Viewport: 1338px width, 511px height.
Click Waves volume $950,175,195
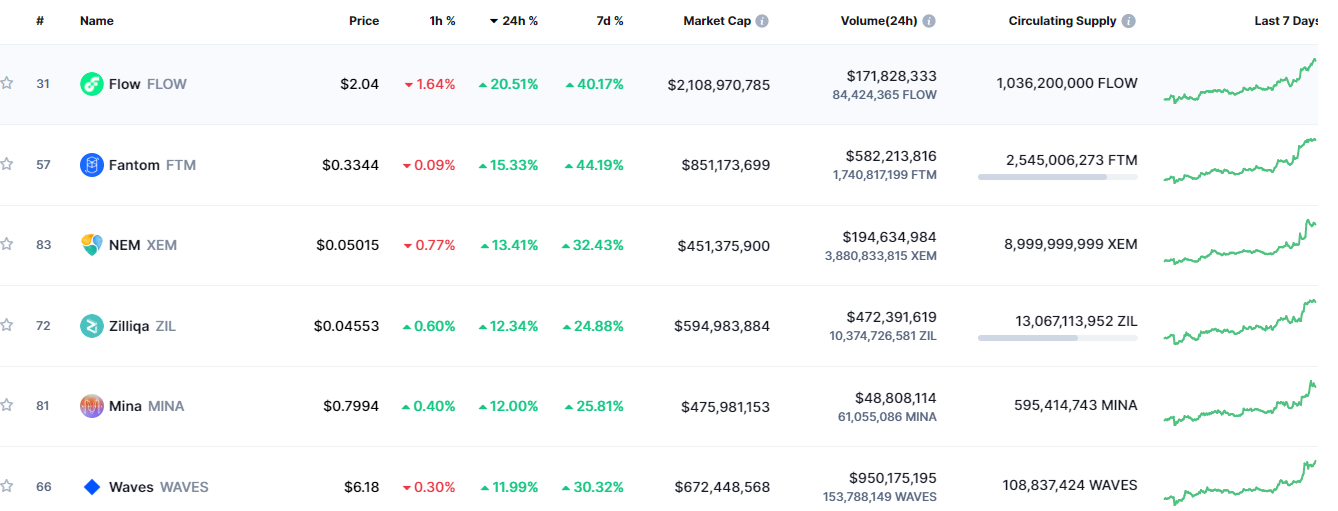(892, 477)
